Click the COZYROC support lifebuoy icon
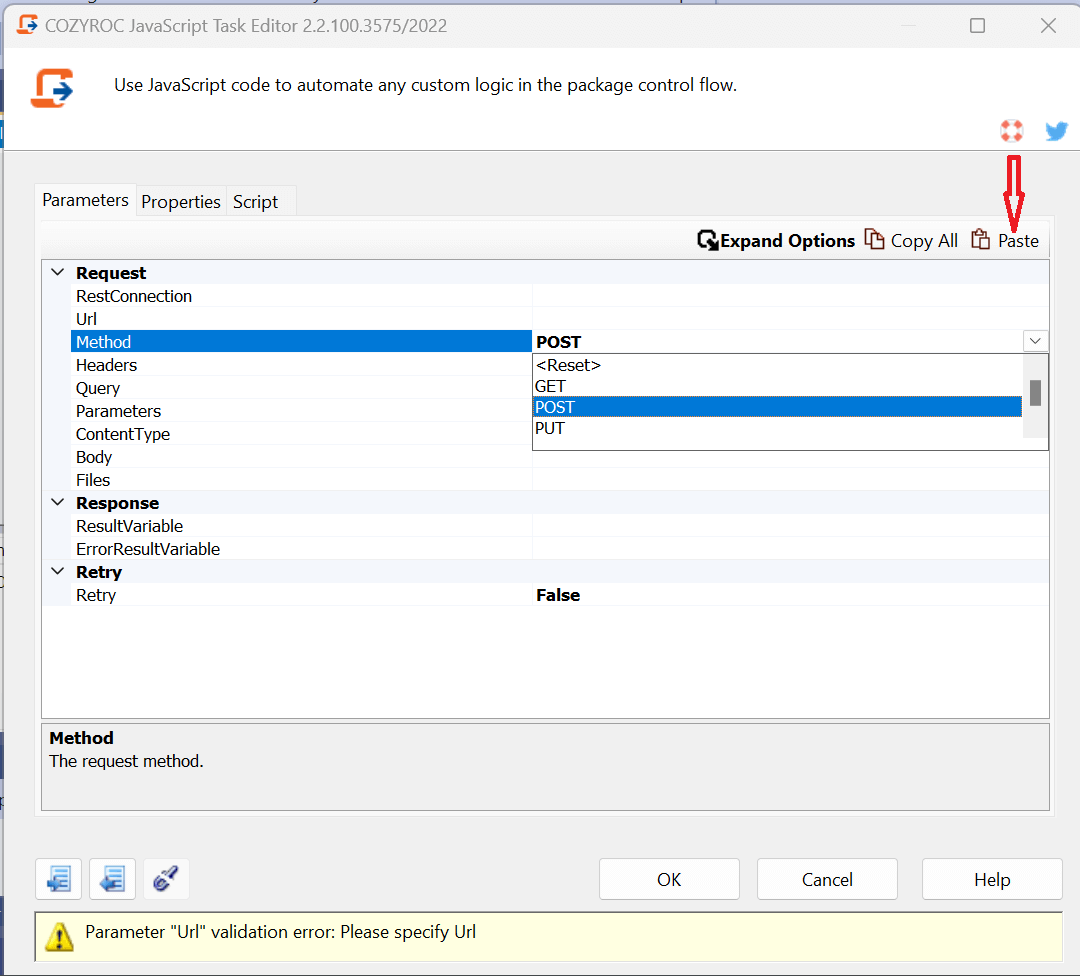Screen dimensions: 1080x976 click(x=1011, y=130)
